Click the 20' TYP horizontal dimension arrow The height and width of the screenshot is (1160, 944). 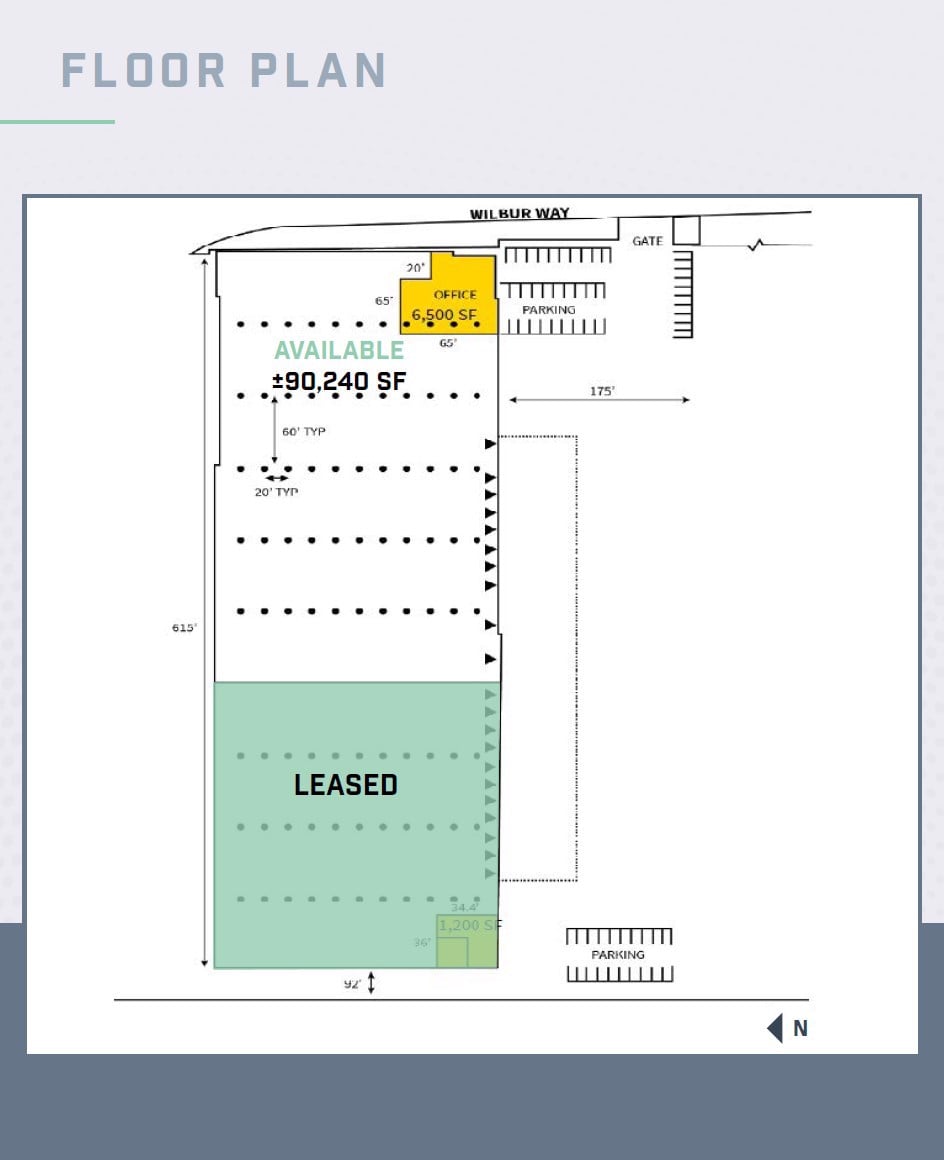pyautogui.click(x=276, y=478)
